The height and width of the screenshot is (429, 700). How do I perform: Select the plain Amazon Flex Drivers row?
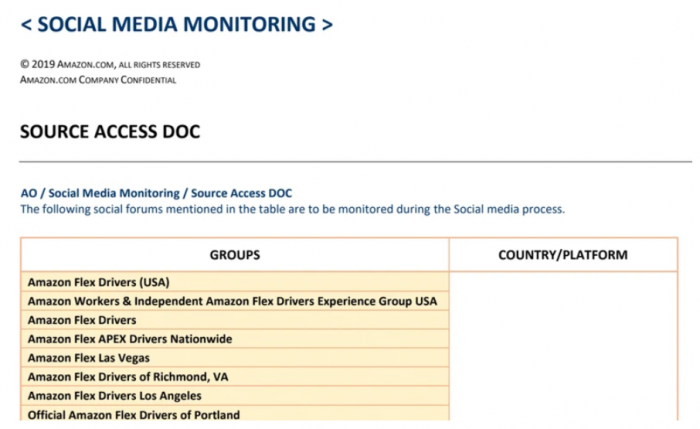[x=82, y=320]
